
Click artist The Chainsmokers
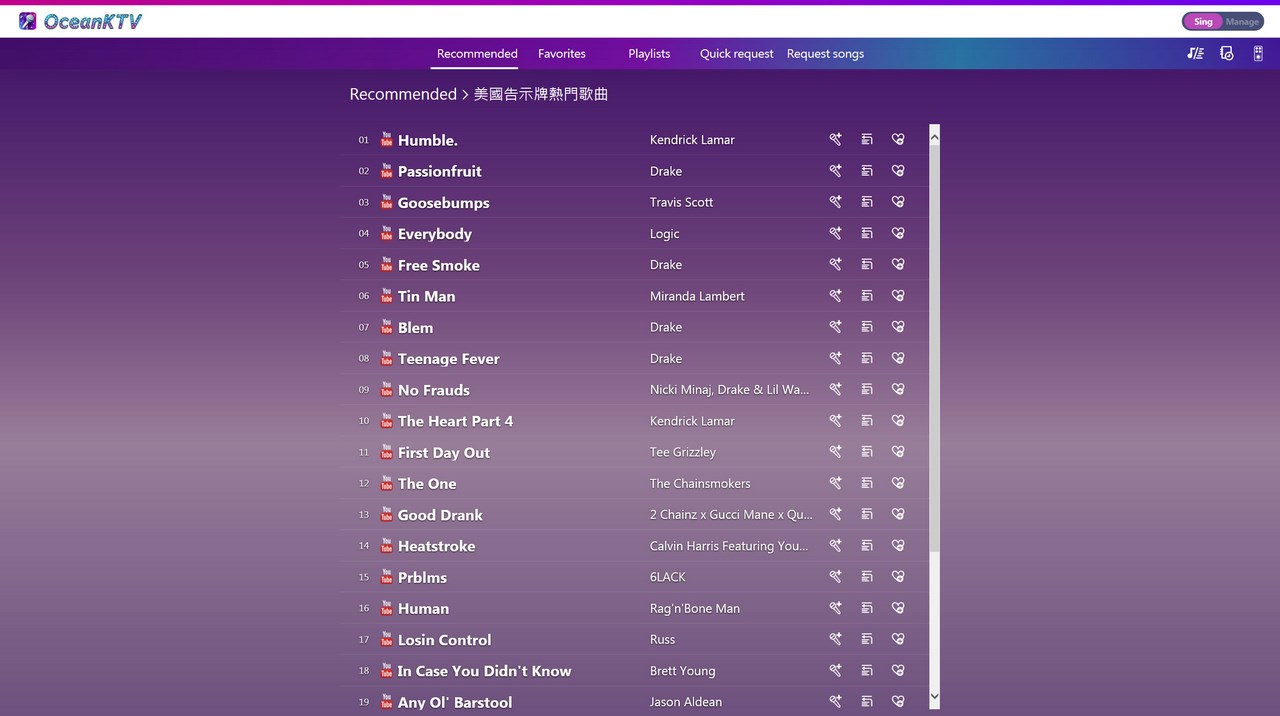(x=700, y=483)
